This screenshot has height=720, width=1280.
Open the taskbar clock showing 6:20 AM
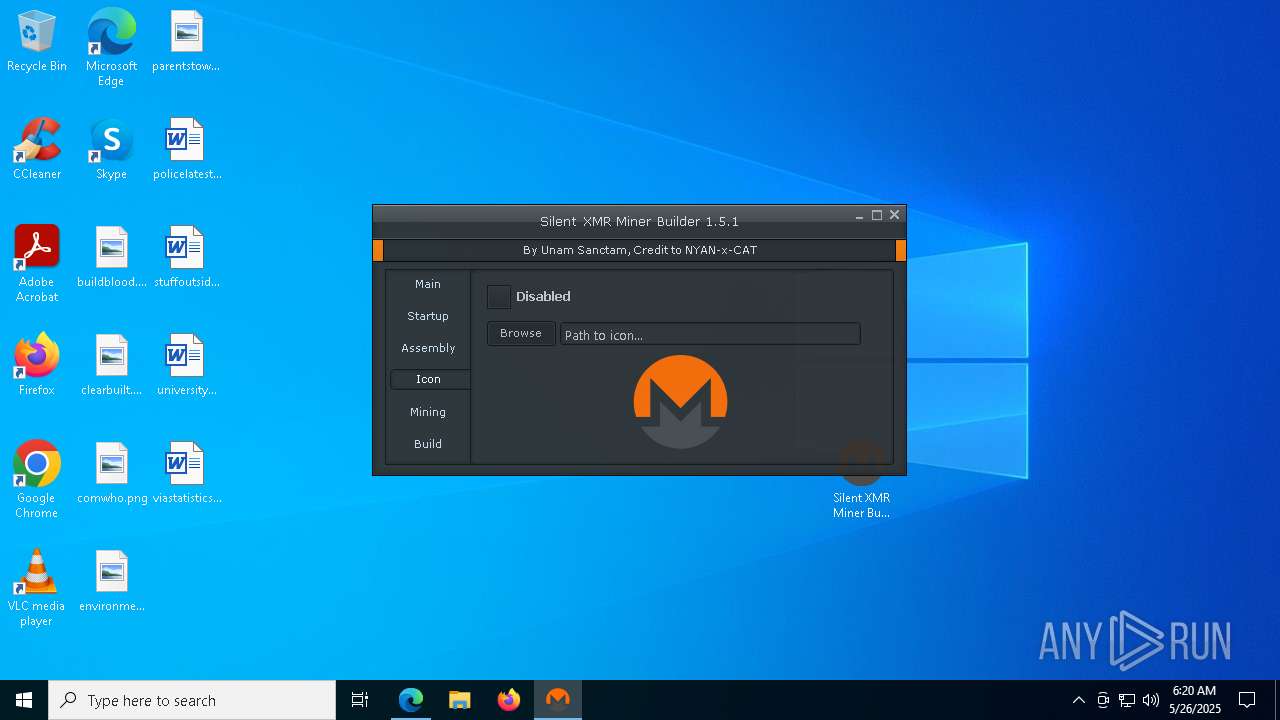[1194, 700]
